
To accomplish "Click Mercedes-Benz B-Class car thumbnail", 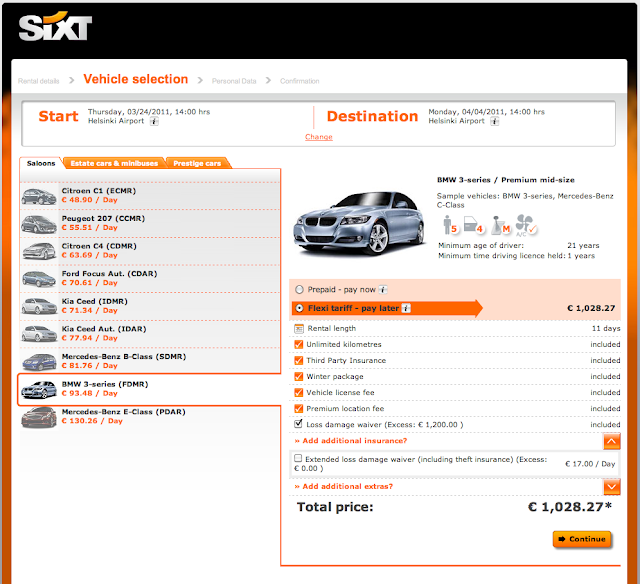I will (39, 362).
